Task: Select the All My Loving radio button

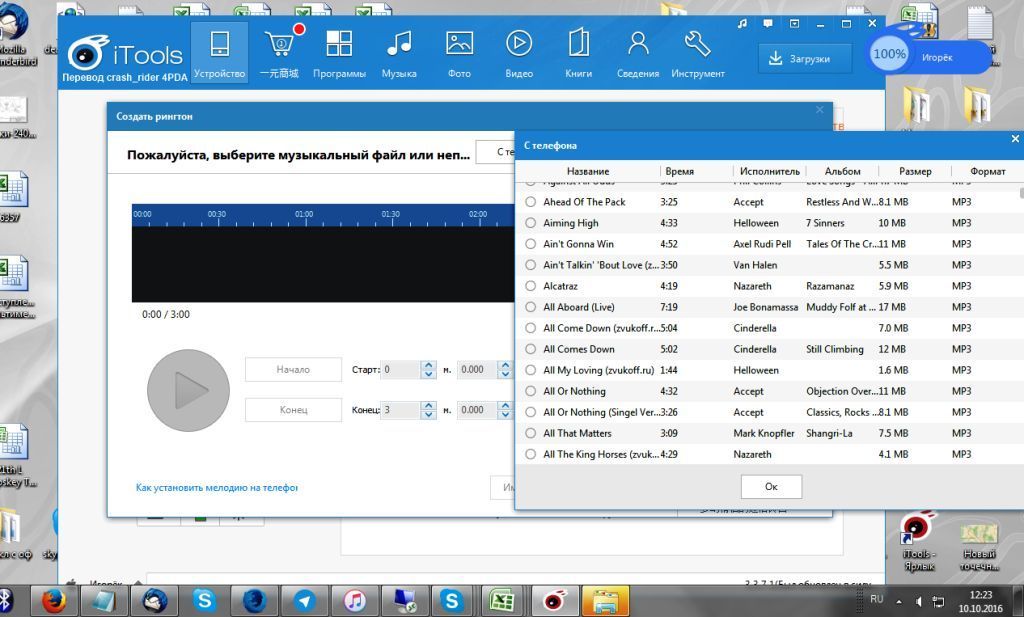Action: pos(530,370)
